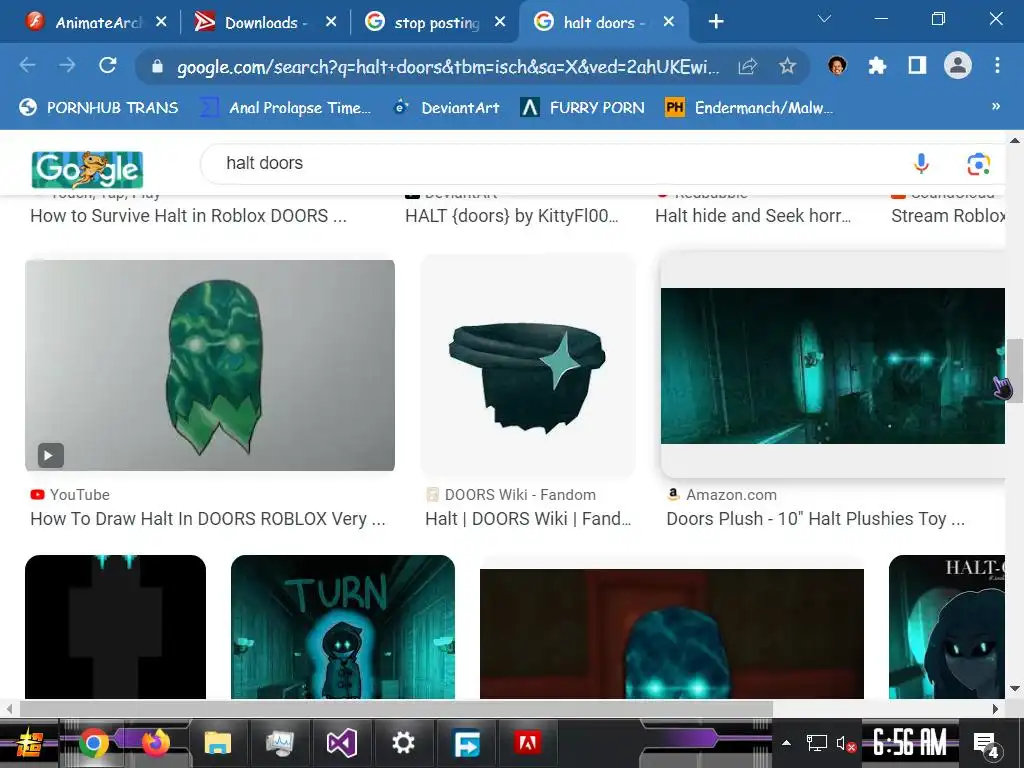The image size is (1024, 768).
Task: Open Adobe app from taskbar
Action: (x=527, y=743)
